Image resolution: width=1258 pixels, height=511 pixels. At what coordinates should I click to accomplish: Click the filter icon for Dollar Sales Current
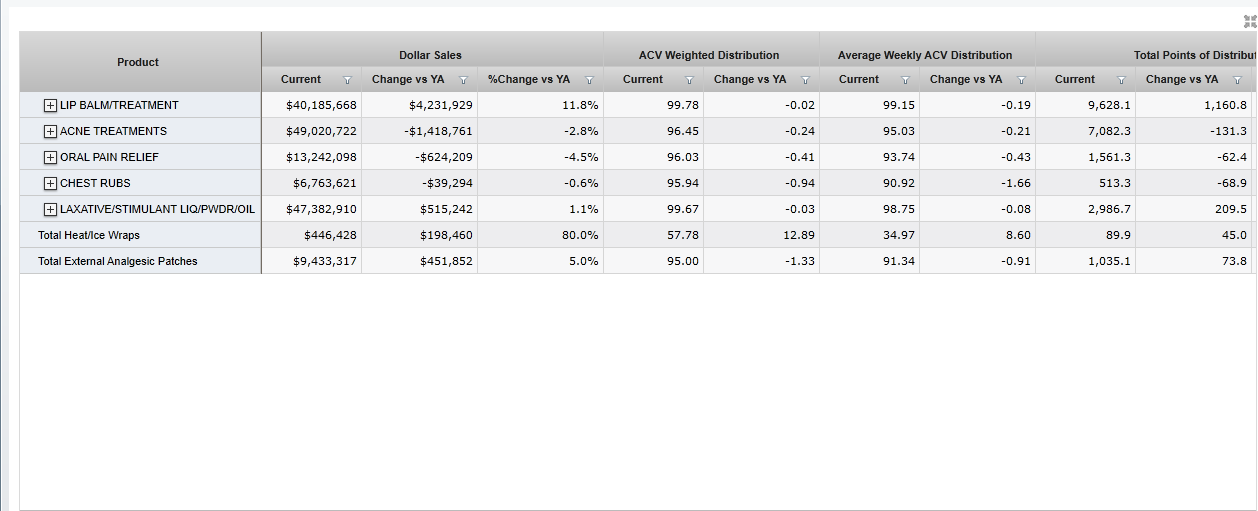coord(347,80)
